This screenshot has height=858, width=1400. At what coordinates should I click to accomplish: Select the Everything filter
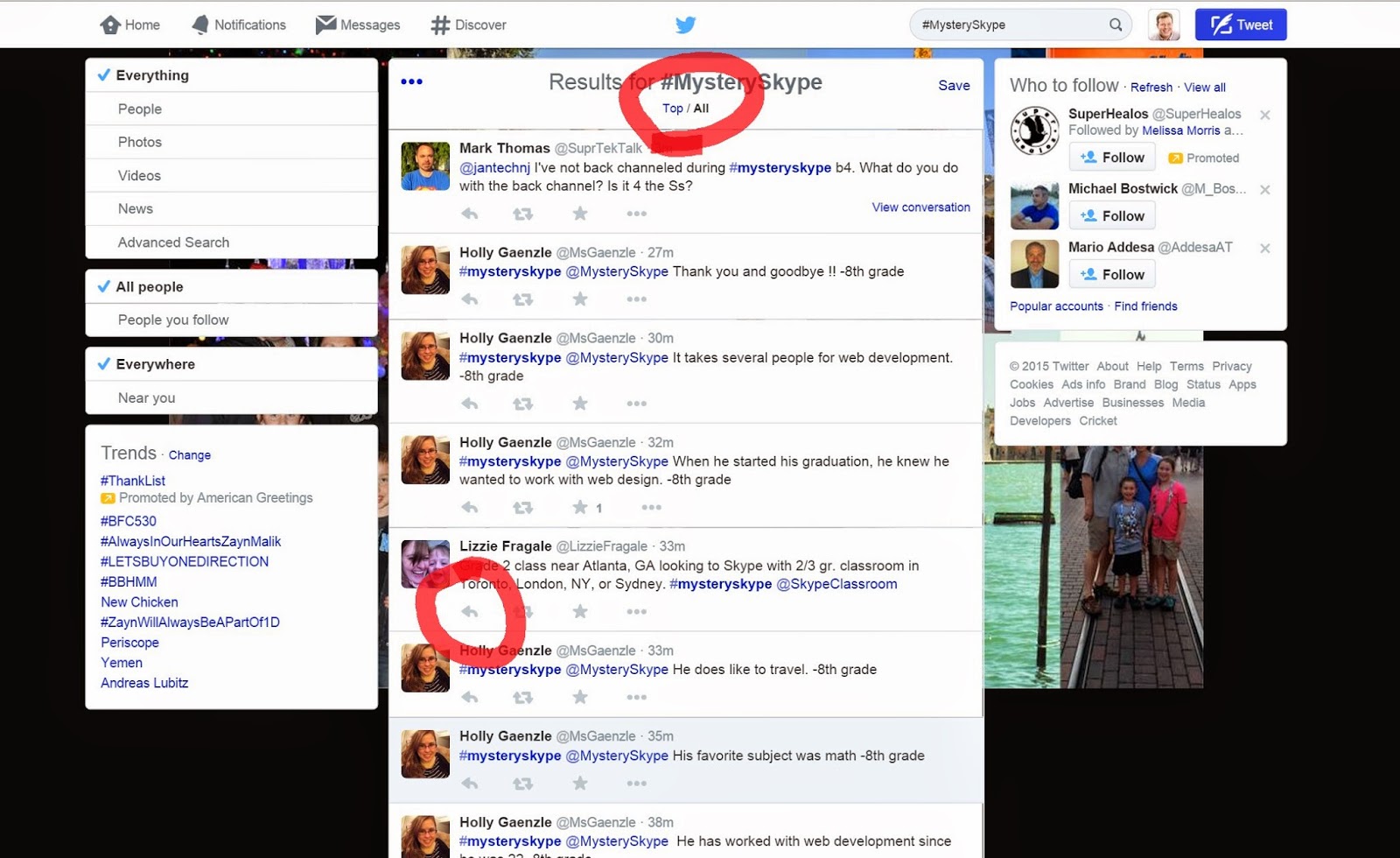click(x=232, y=75)
